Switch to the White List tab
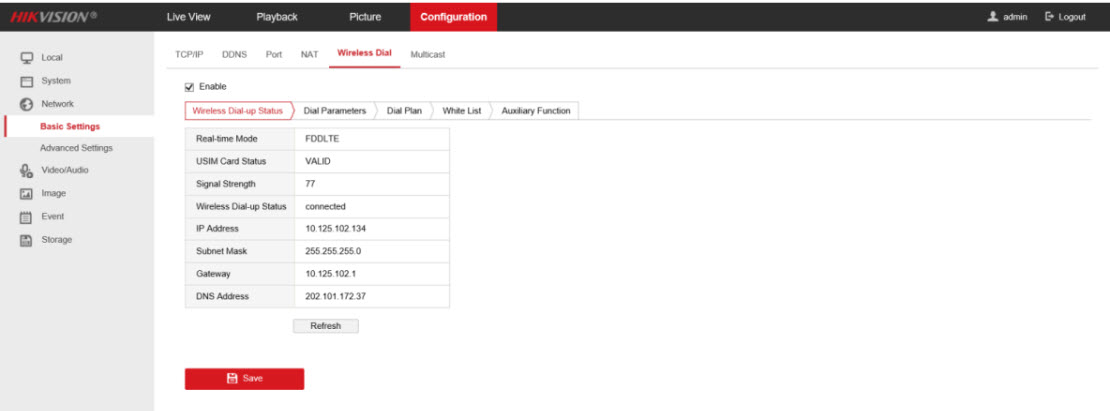This screenshot has height=411, width=1110. 461,111
